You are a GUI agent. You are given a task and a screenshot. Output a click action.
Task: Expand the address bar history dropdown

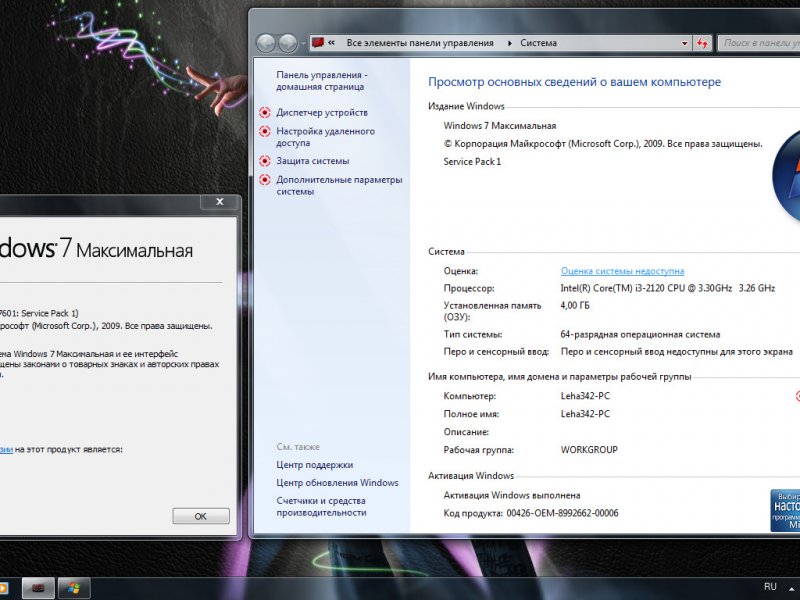point(685,43)
